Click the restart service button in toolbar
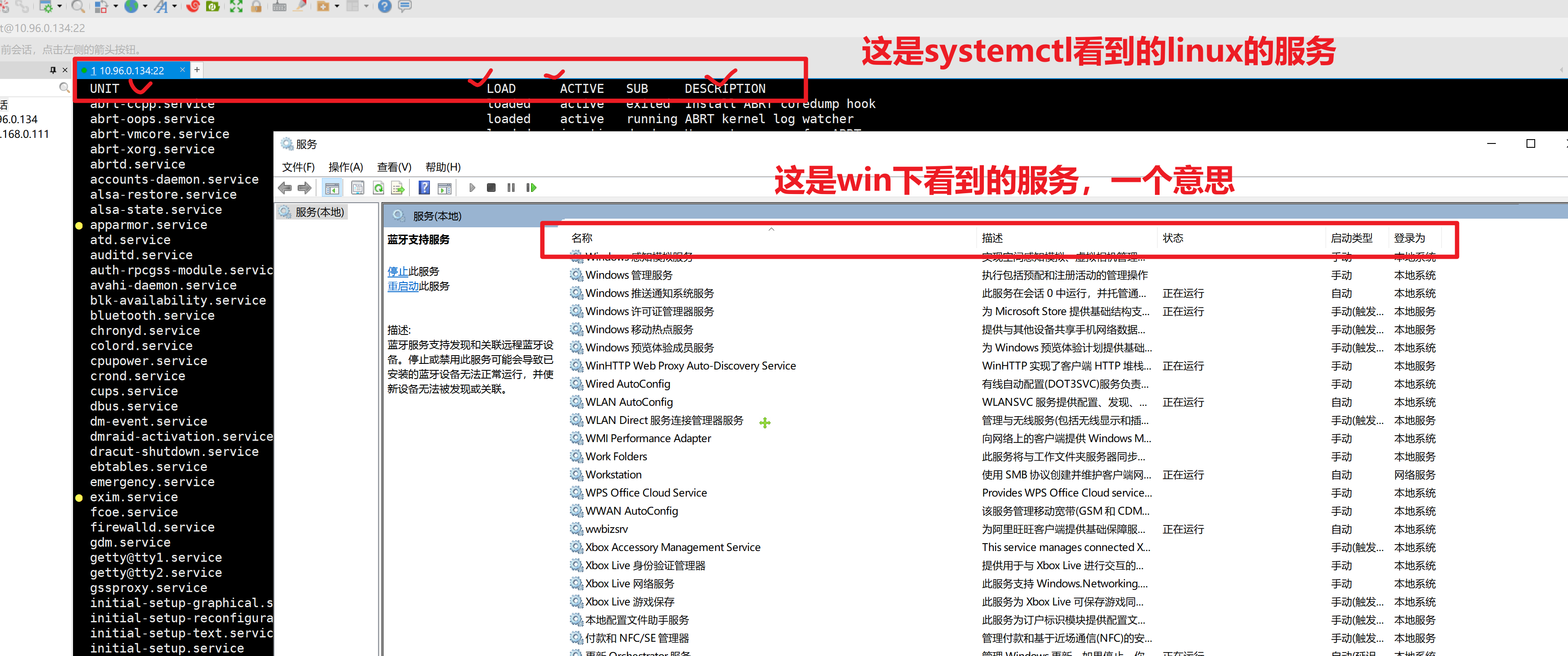This screenshot has width=1568, height=656. pos(531,188)
